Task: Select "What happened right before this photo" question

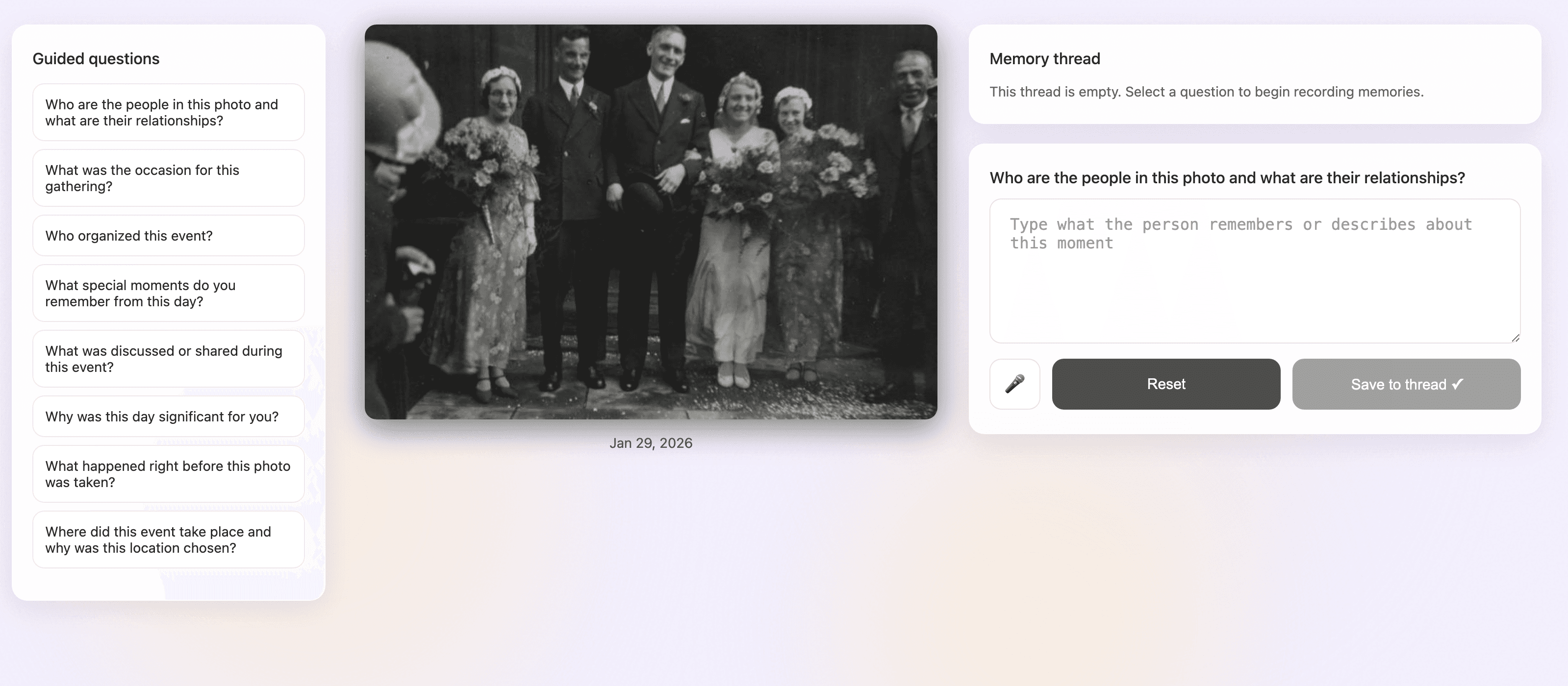Action: coord(169,474)
